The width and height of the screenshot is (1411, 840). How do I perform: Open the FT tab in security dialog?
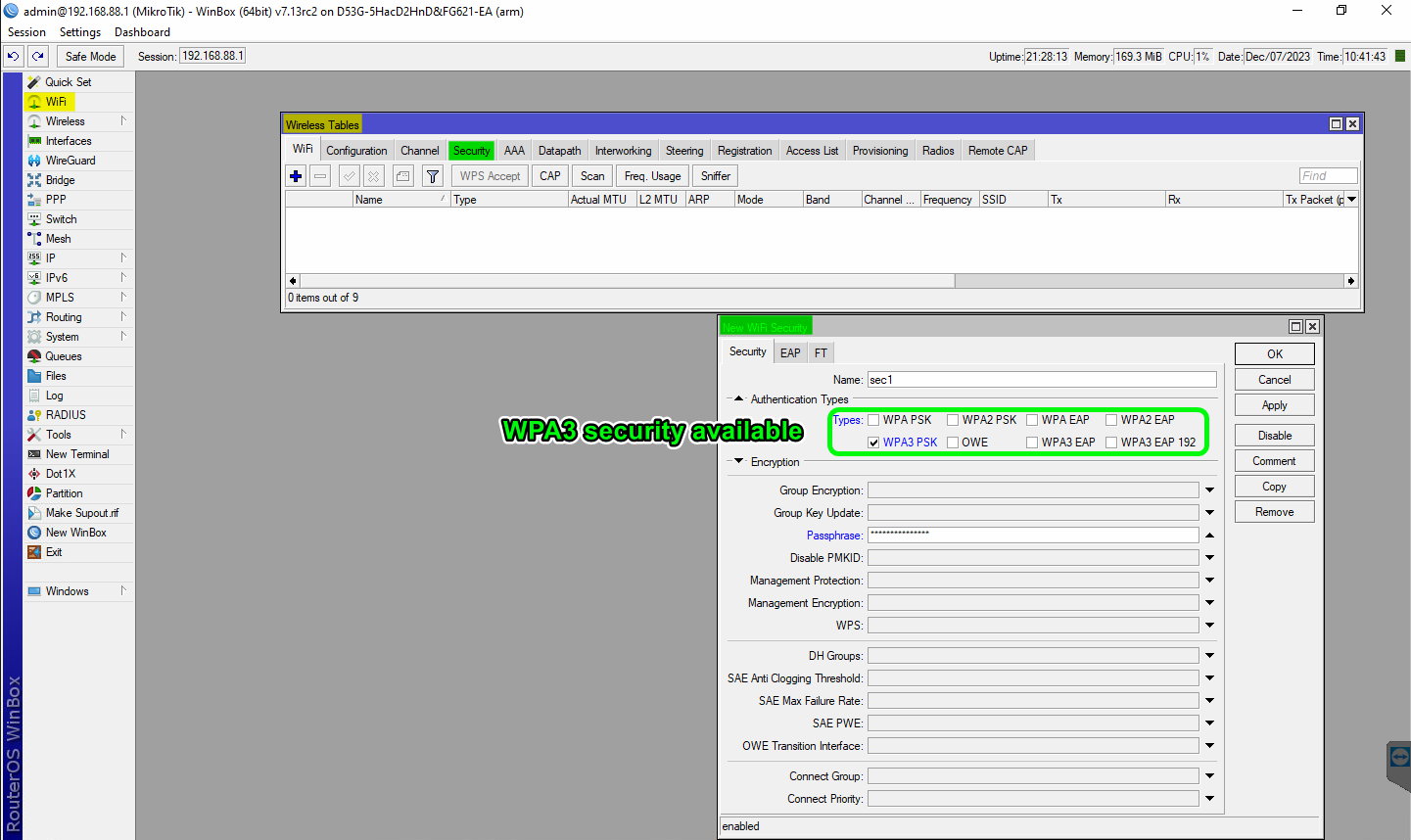point(821,353)
